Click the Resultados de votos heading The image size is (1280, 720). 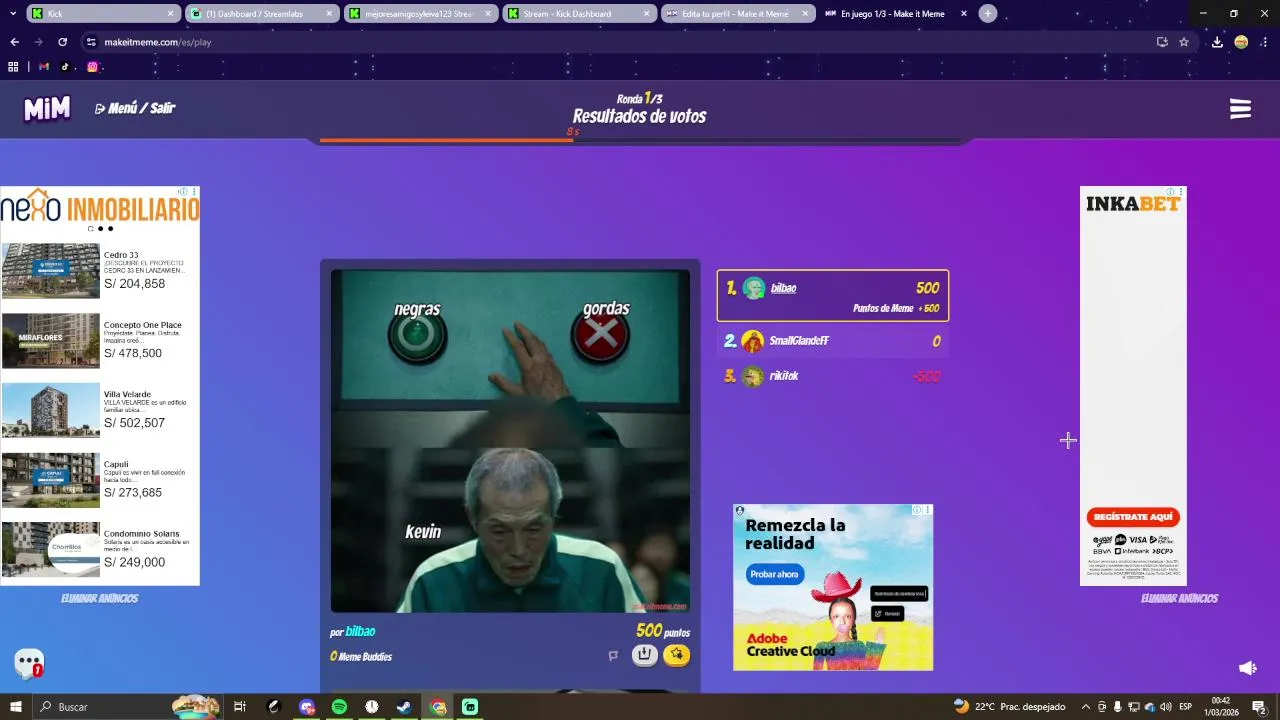click(x=640, y=116)
